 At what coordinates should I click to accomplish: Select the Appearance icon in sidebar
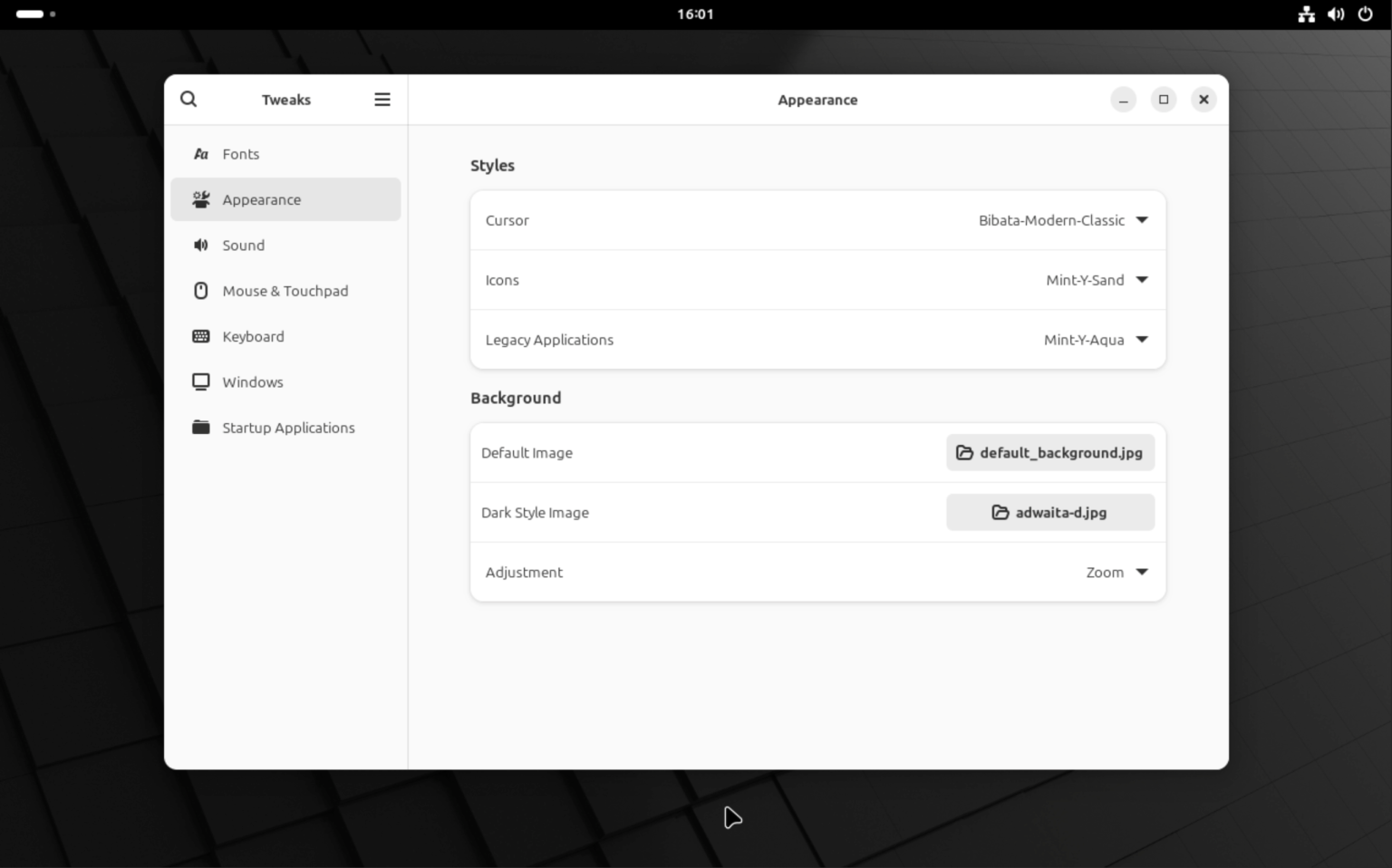(200, 199)
